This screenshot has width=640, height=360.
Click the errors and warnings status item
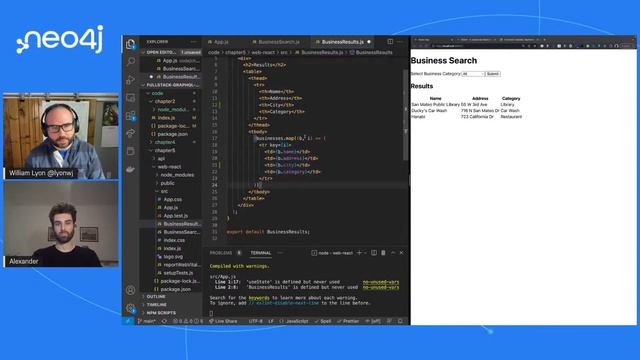188,321
